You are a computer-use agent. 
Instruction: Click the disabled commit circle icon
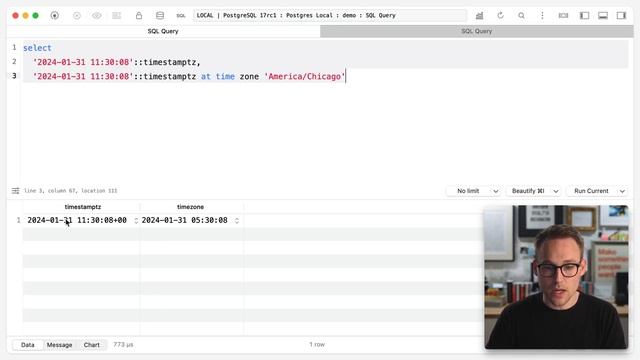click(77, 16)
